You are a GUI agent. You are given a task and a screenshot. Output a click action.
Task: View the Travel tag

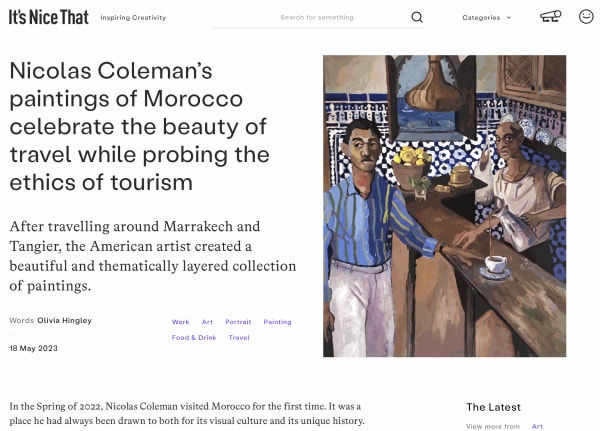point(239,338)
